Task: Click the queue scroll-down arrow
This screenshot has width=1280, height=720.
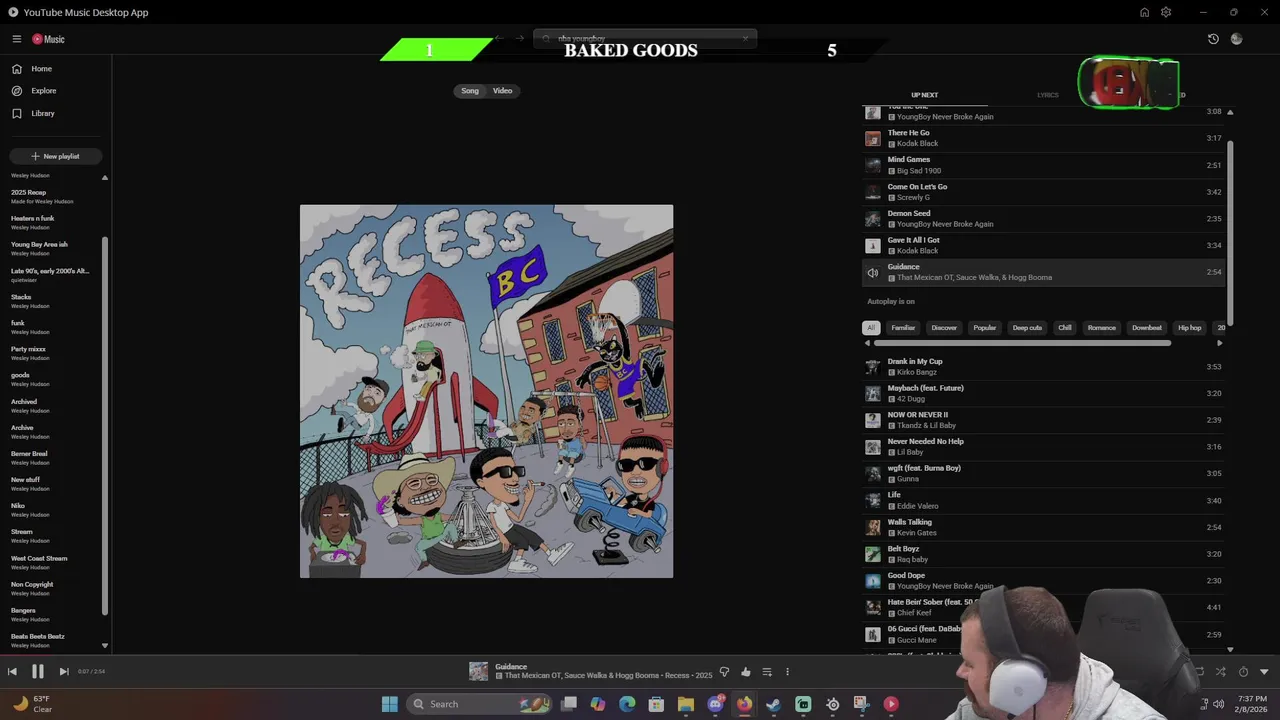Action: (x=1230, y=650)
